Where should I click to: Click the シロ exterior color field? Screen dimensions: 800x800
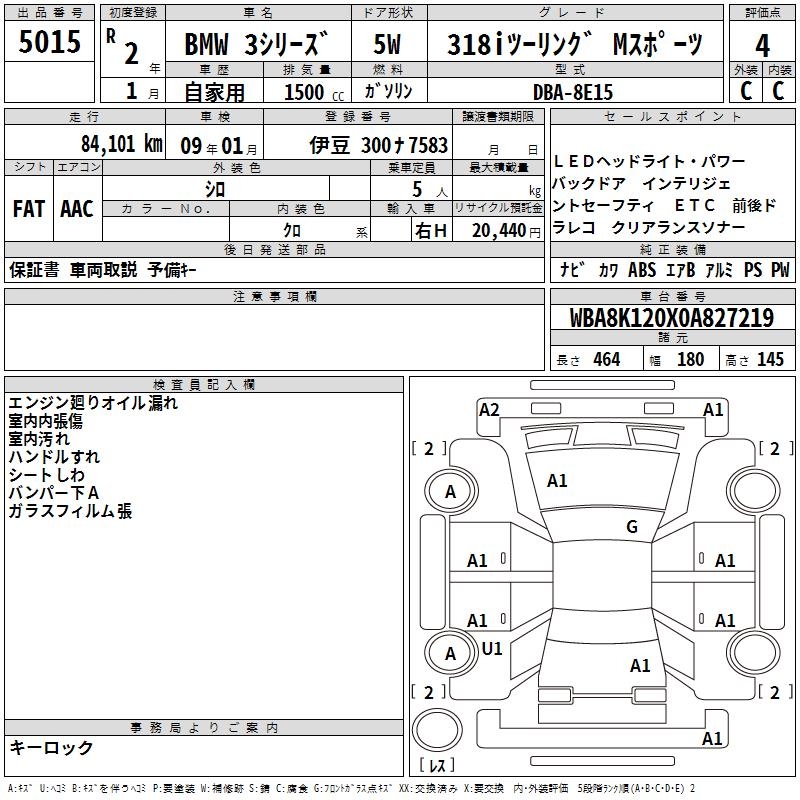215,188
